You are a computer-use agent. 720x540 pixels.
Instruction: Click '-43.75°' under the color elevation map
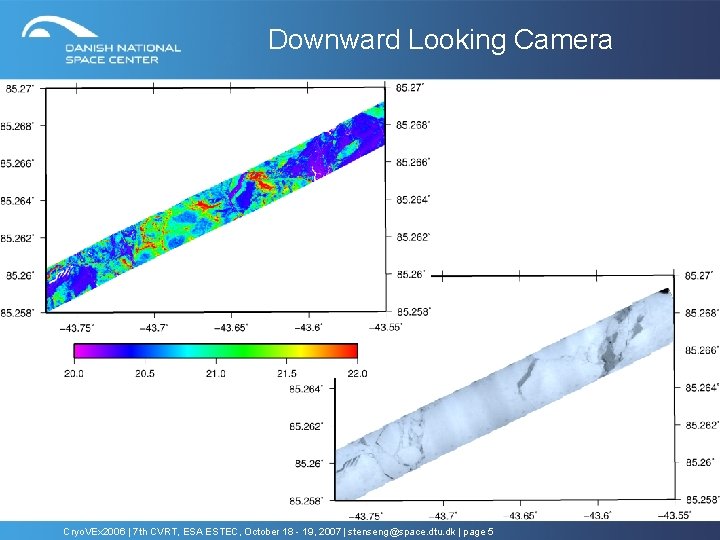pos(77,328)
